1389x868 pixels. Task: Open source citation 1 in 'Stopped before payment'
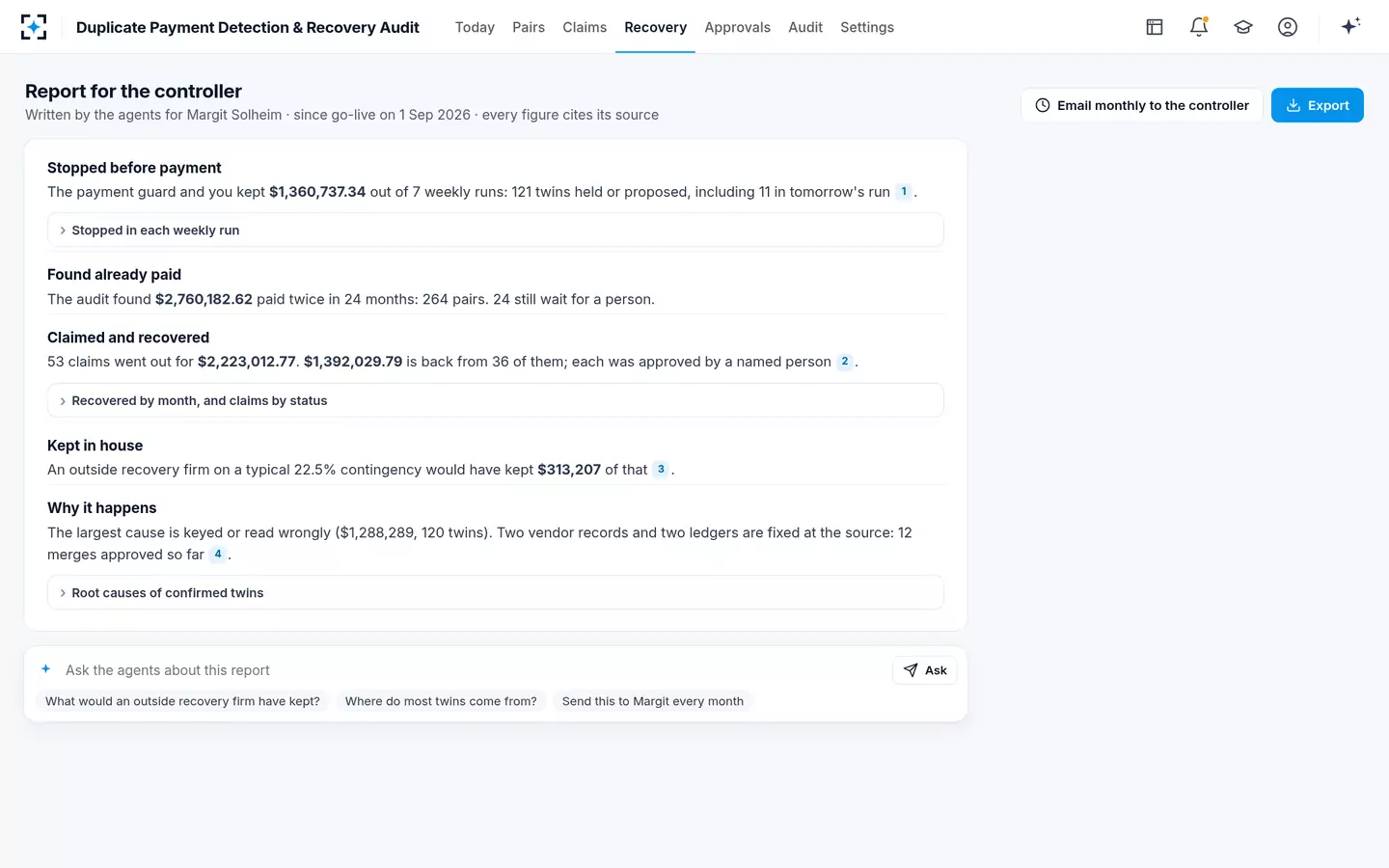904,192
